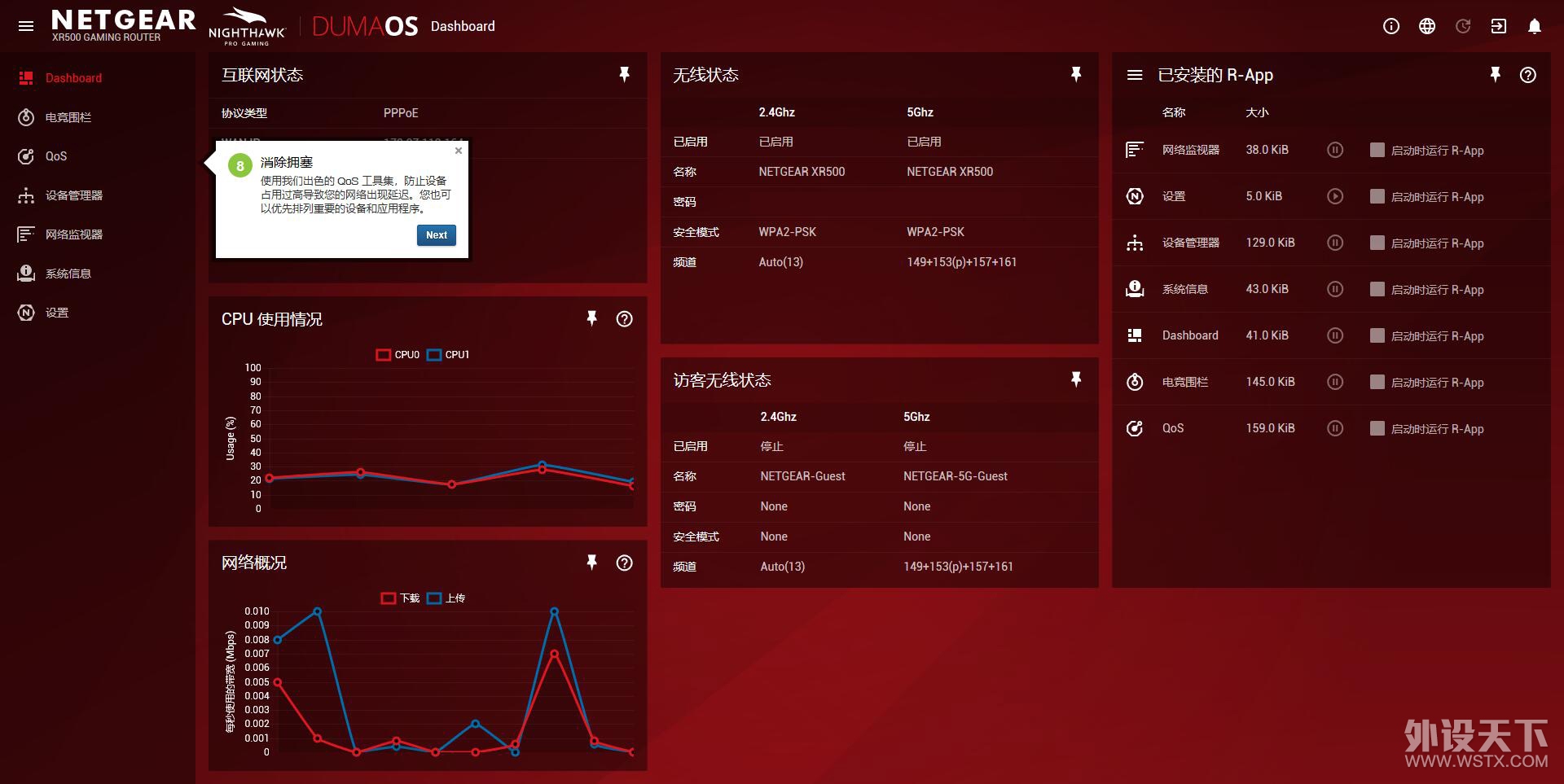
Task: Open 电竞围栏 in the sidebar
Action: [x=98, y=117]
